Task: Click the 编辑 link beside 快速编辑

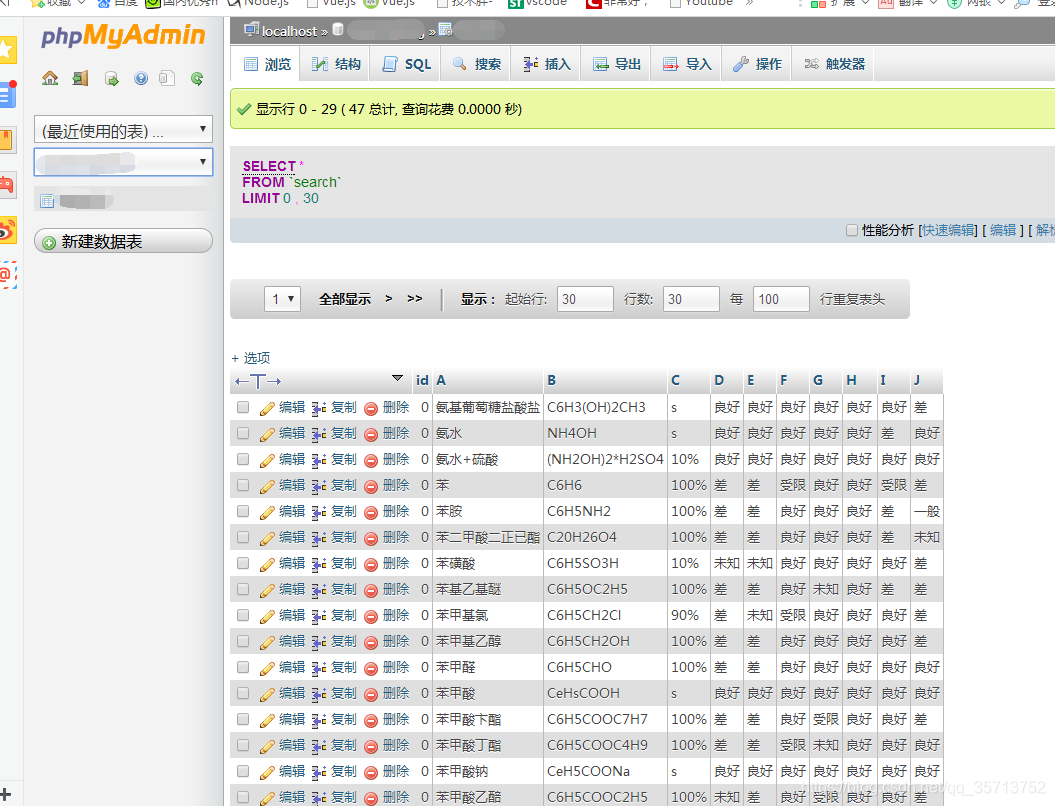Action: (x=1003, y=230)
